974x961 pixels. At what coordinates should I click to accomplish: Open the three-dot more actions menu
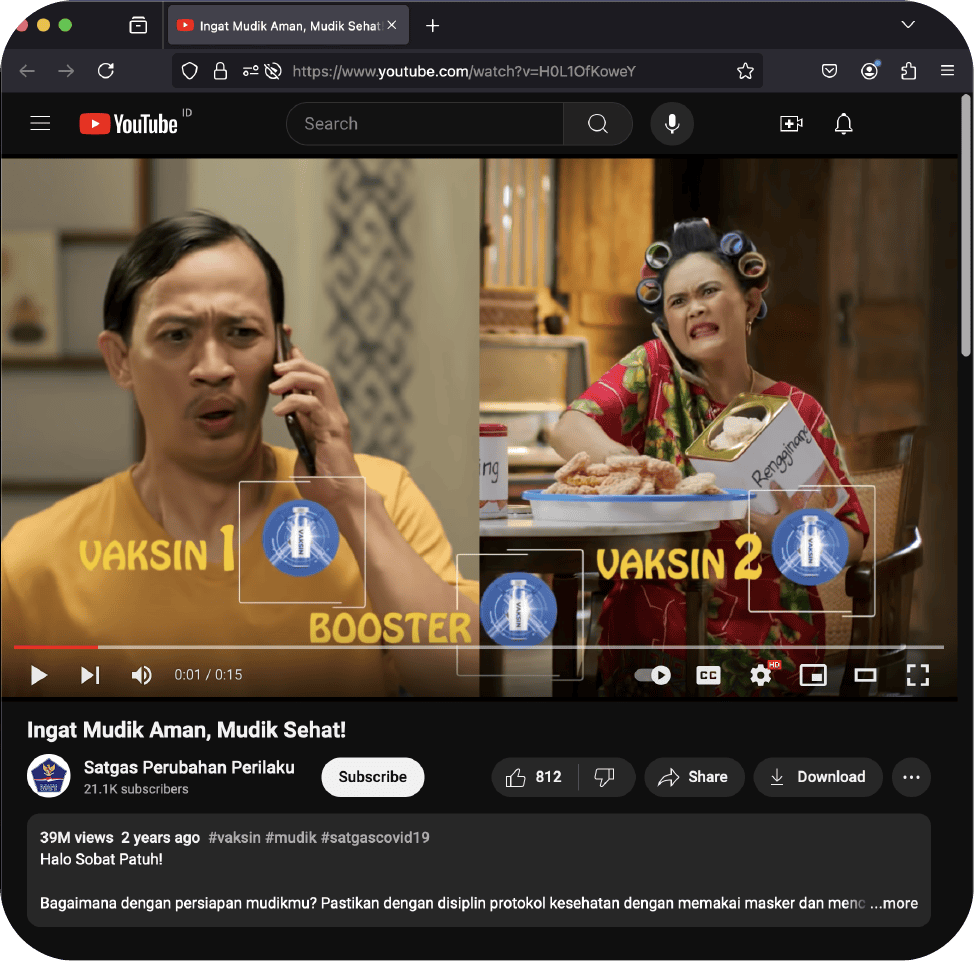(910, 777)
